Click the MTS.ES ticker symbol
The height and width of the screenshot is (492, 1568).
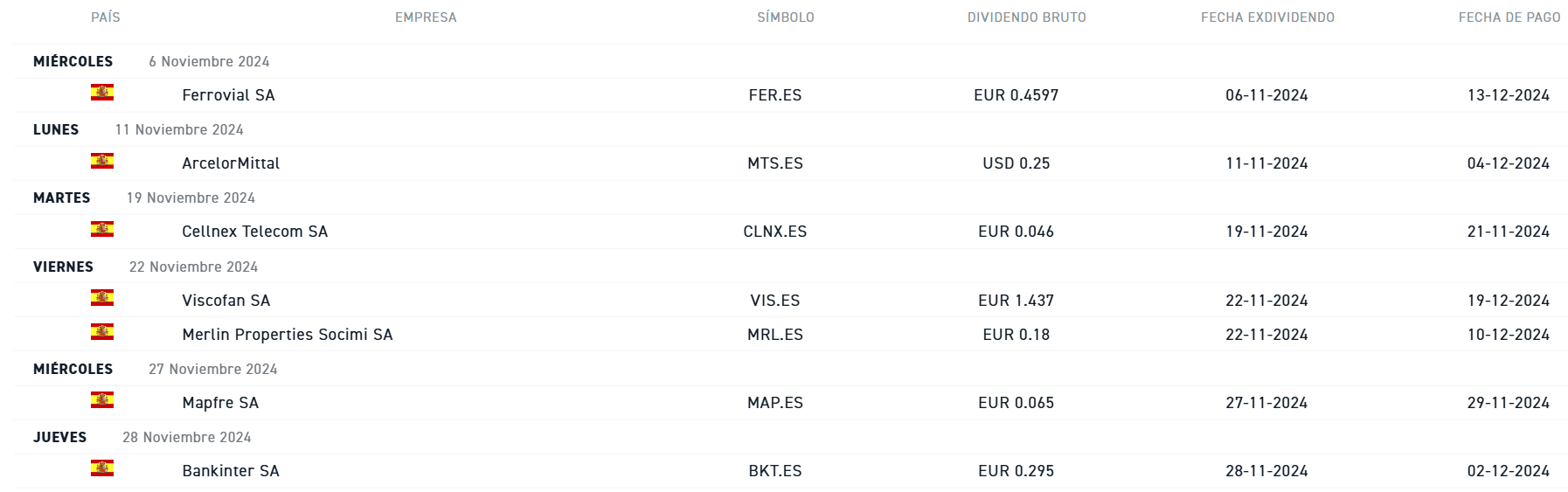click(x=774, y=163)
